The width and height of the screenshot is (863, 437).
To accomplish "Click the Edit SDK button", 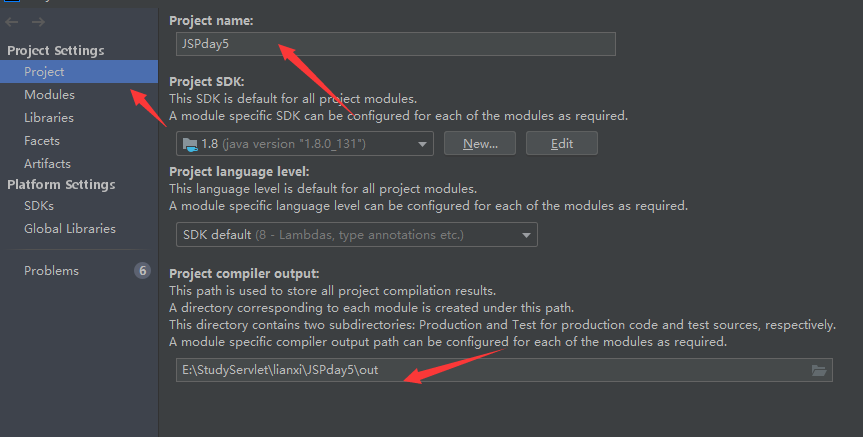I will coord(562,144).
